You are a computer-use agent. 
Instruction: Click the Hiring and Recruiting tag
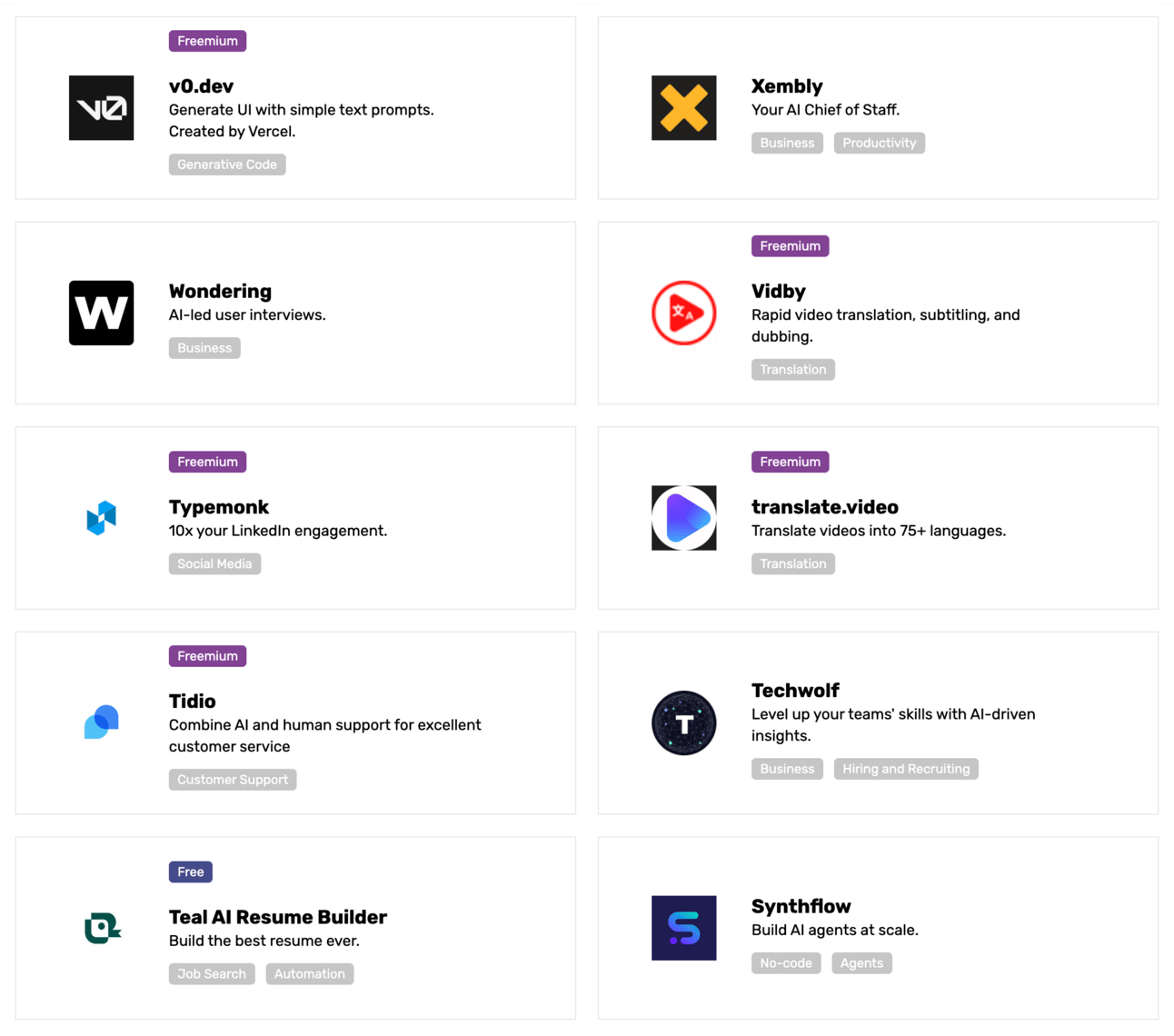coord(906,769)
